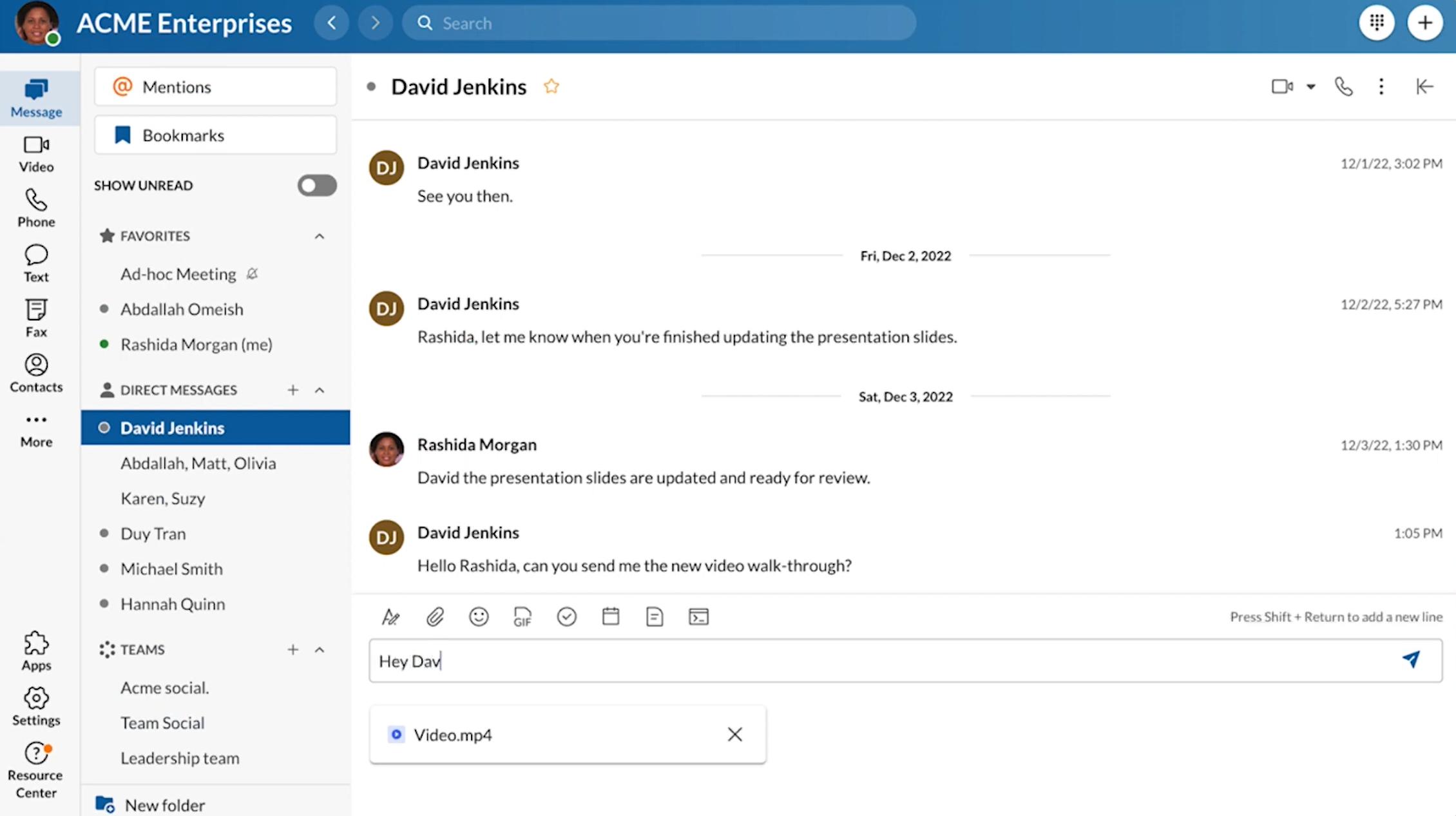Open Acme social. team
1456x816 pixels.
[x=215, y=688]
